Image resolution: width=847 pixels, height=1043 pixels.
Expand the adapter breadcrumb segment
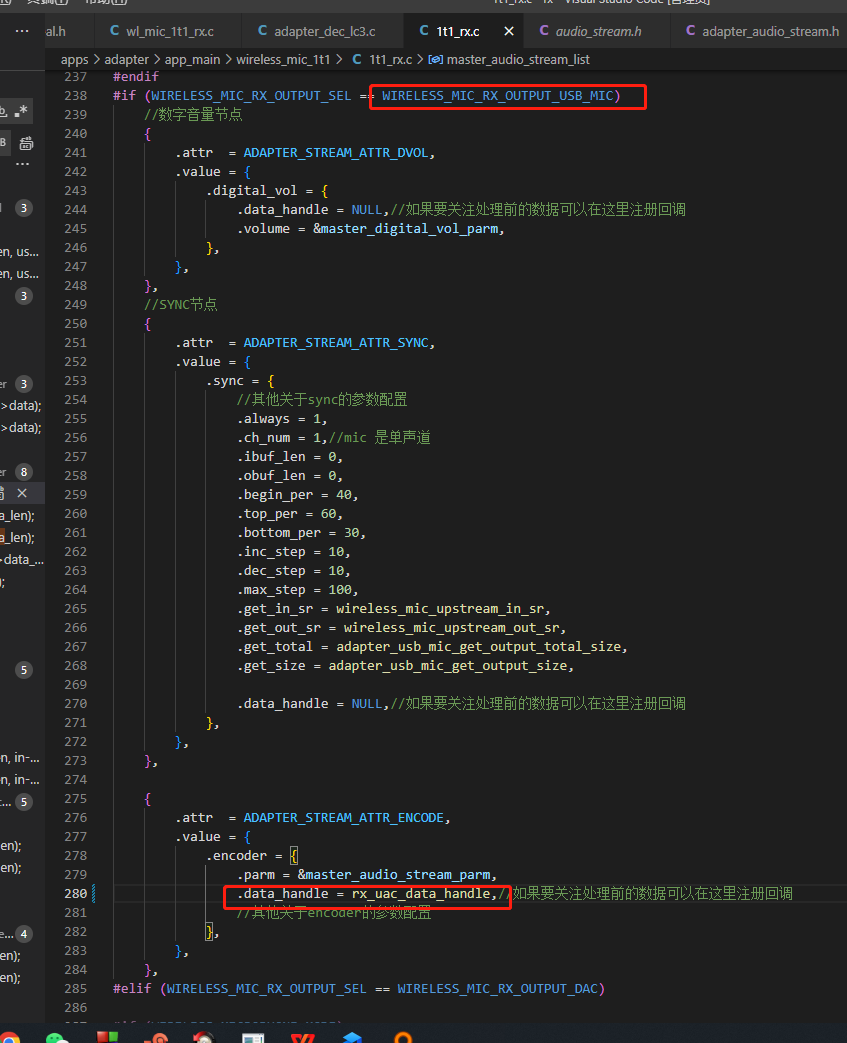[x=126, y=59]
